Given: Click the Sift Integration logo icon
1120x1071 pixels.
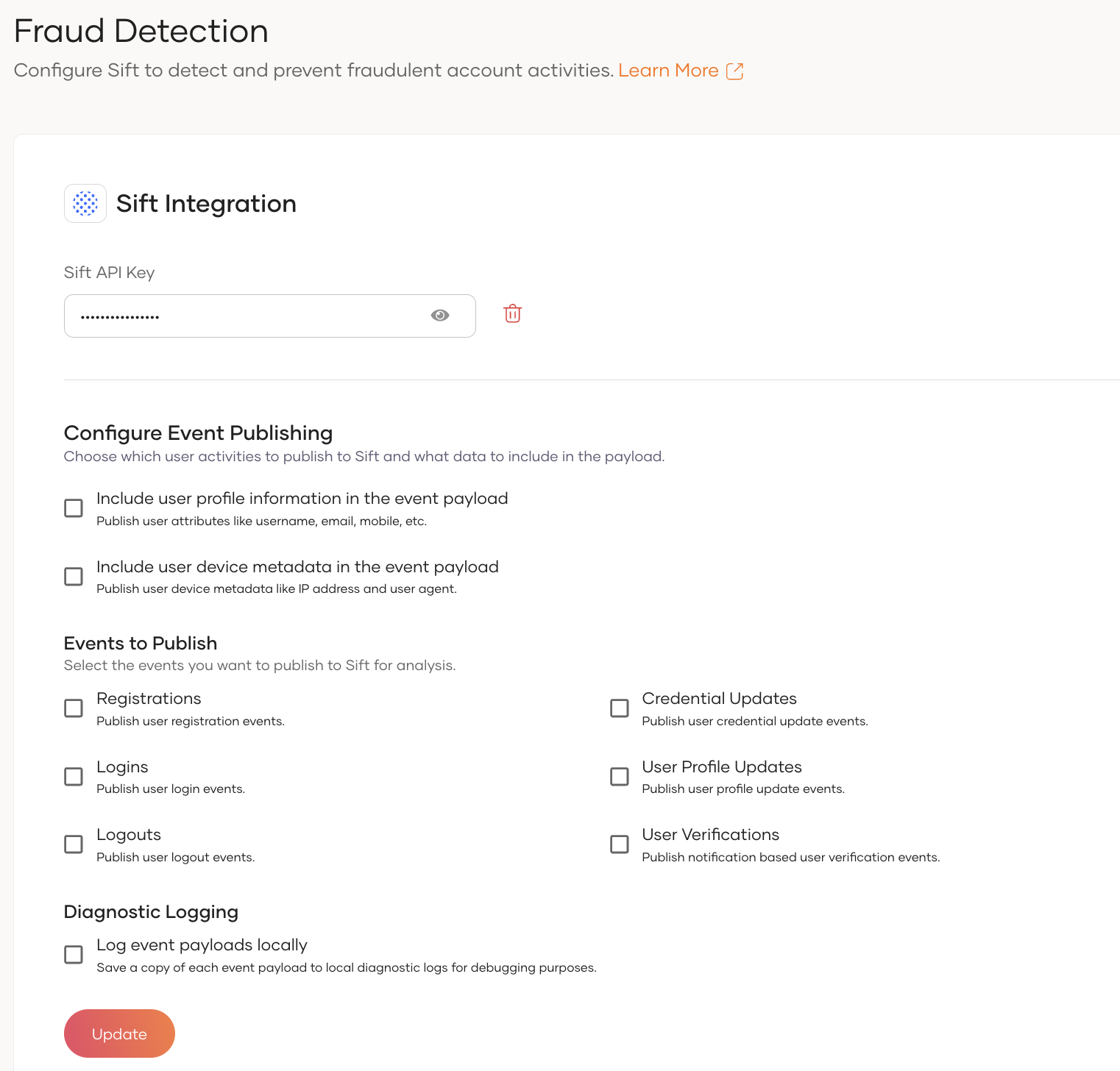Looking at the screenshot, I should [85, 203].
